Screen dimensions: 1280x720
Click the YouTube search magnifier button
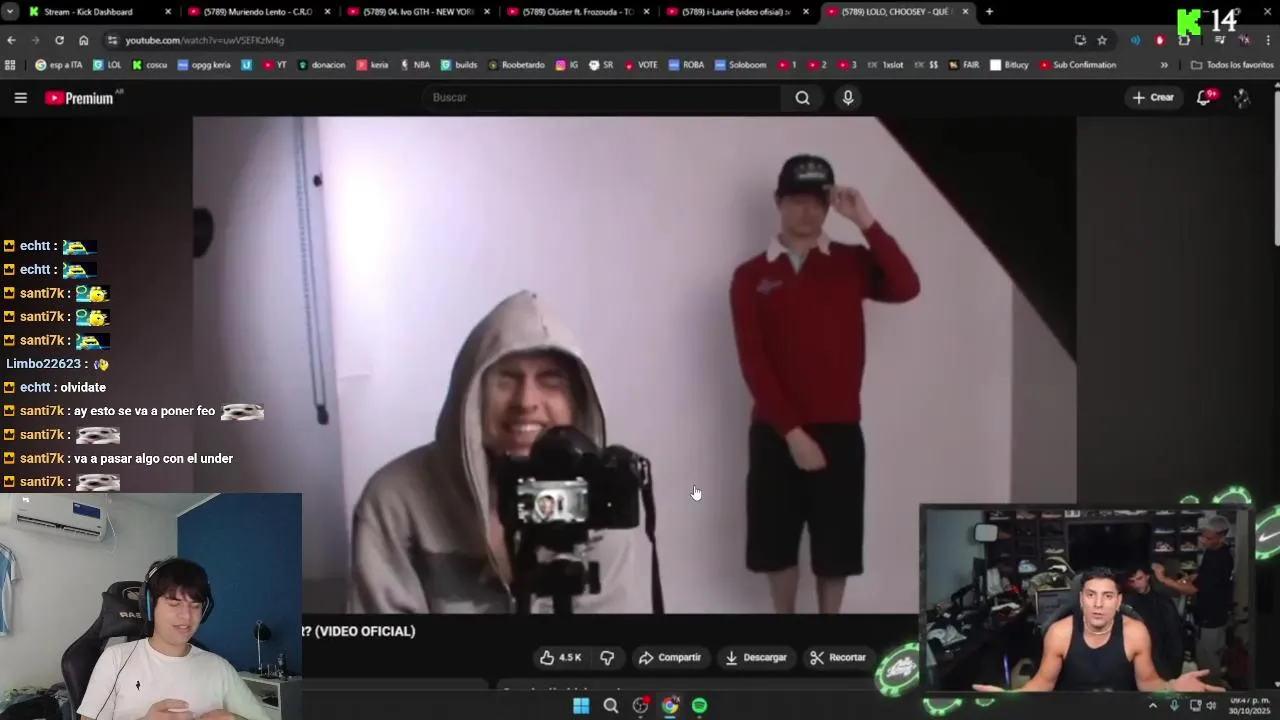(802, 97)
